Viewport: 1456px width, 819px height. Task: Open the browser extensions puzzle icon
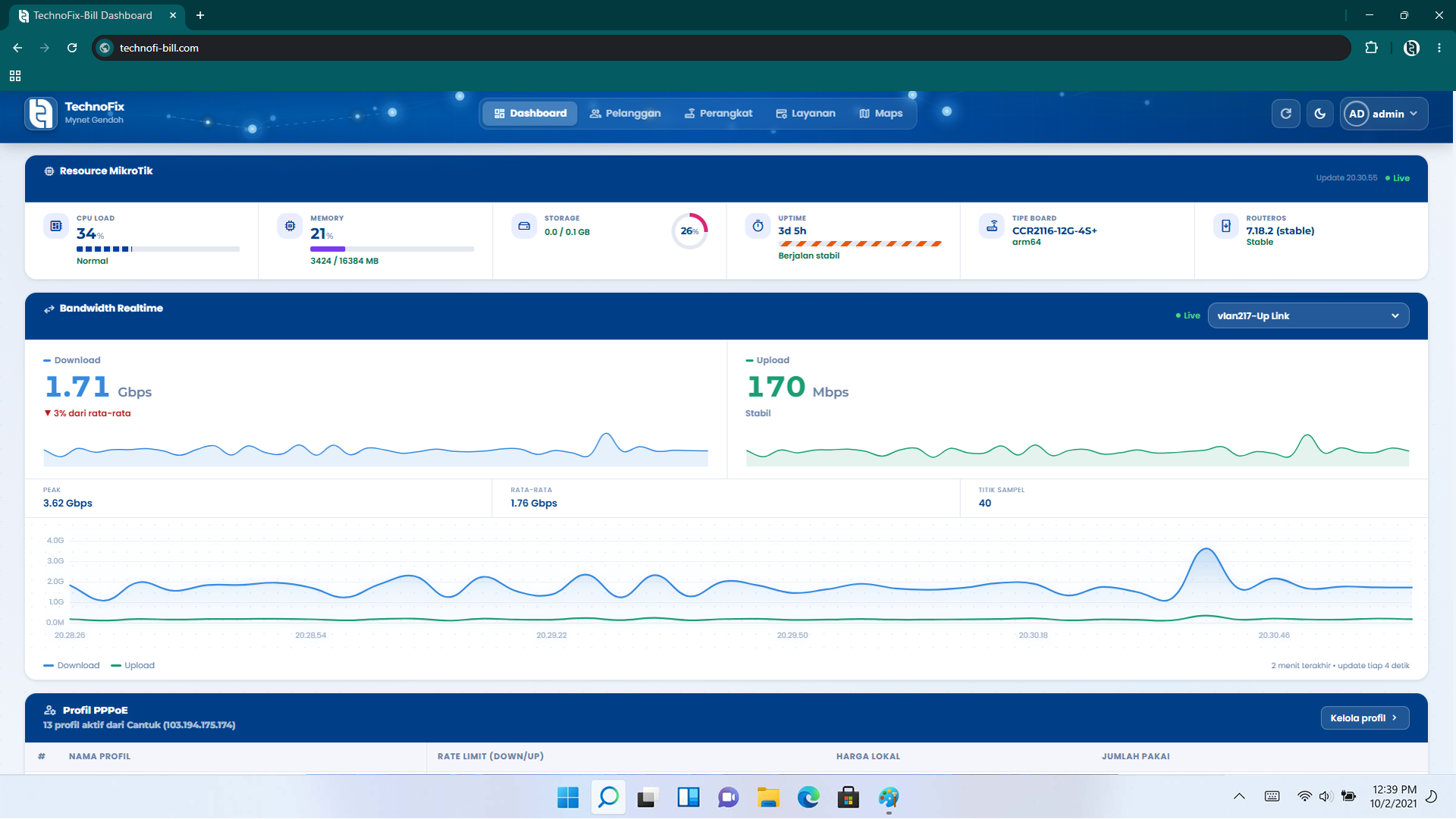pos(1371,48)
